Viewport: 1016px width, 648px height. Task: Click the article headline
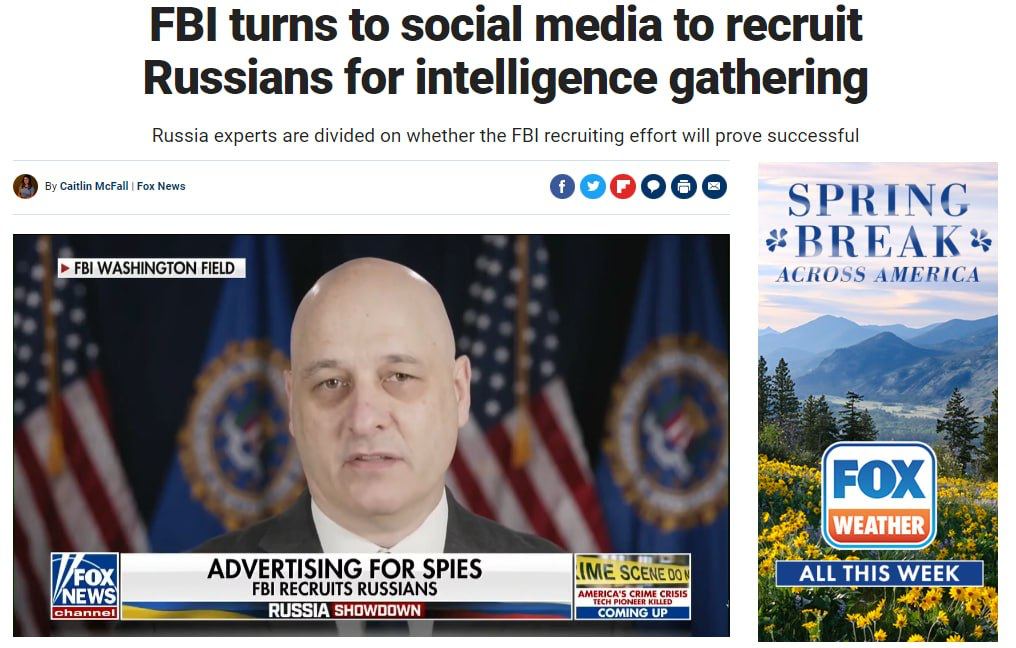click(x=505, y=52)
